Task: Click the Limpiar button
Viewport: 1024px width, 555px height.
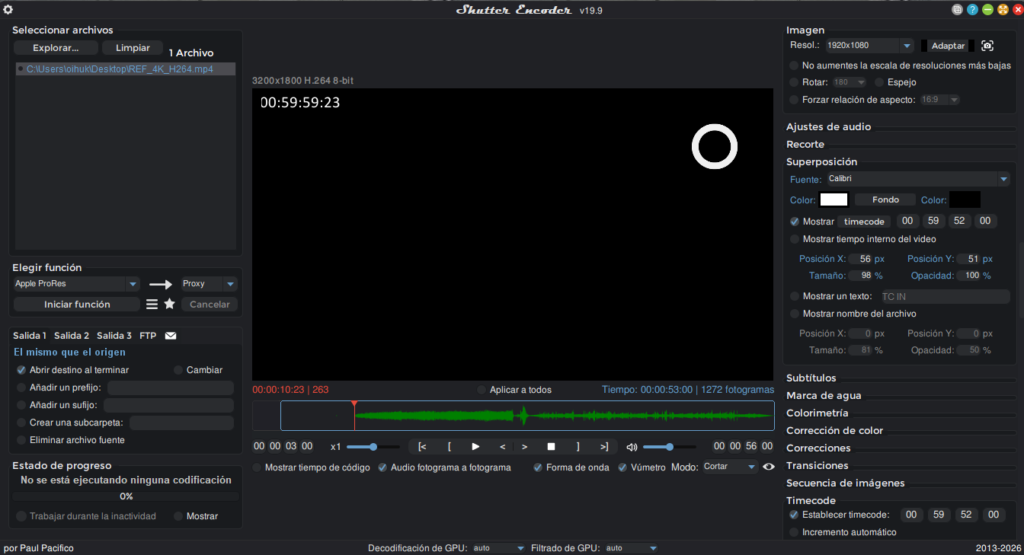Action: tap(133, 48)
